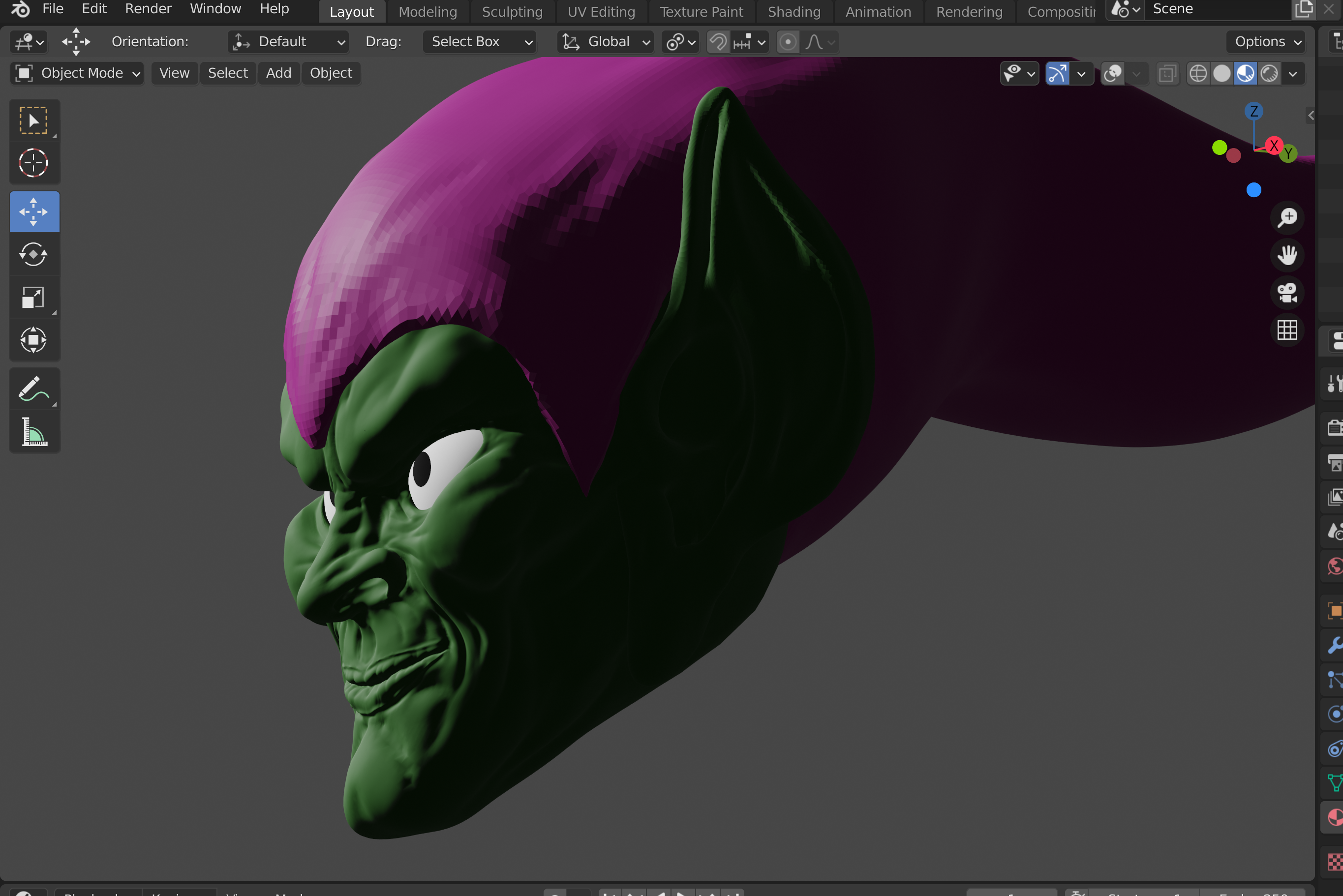This screenshot has width=1343, height=896.
Task: Pick the Measure tool
Action: [x=33, y=432]
